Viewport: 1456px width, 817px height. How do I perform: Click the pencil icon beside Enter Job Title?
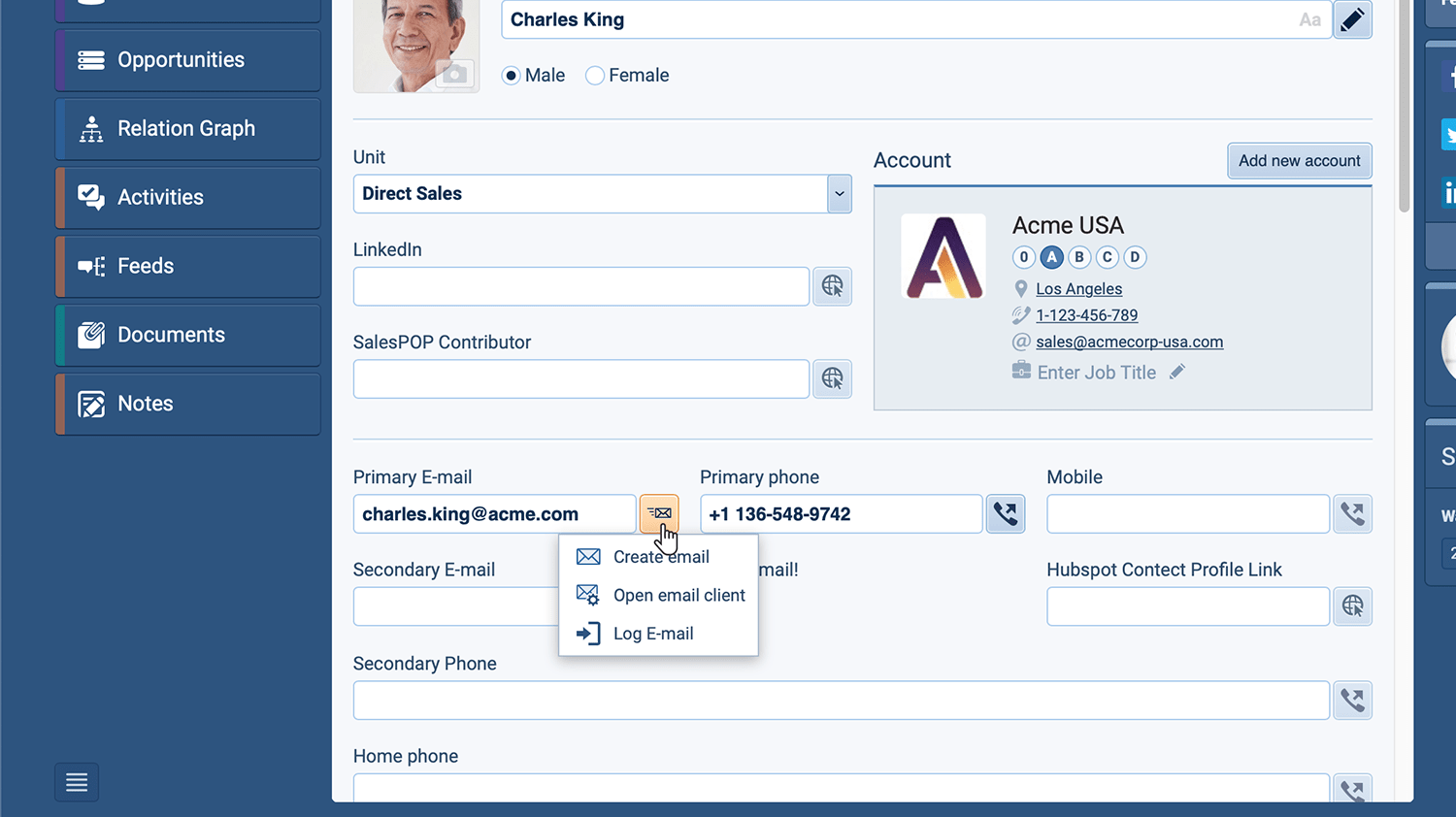tap(1177, 372)
